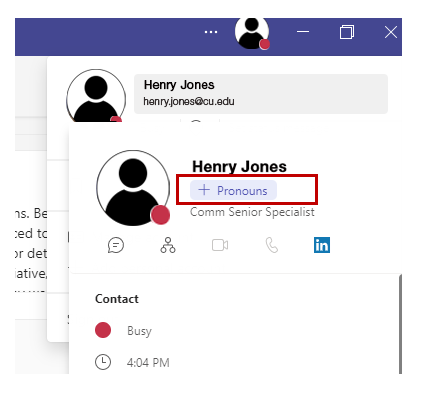Click the scrollbar on profile card
This screenshot has height=396, width=429.
[x=400, y=323]
